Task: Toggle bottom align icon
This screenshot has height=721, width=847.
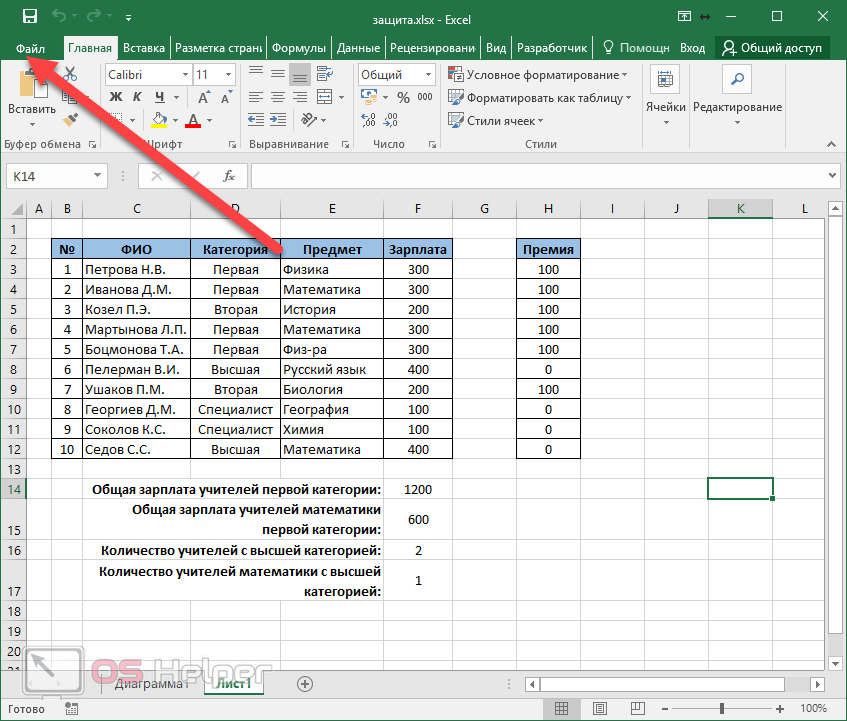Action: coord(300,75)
